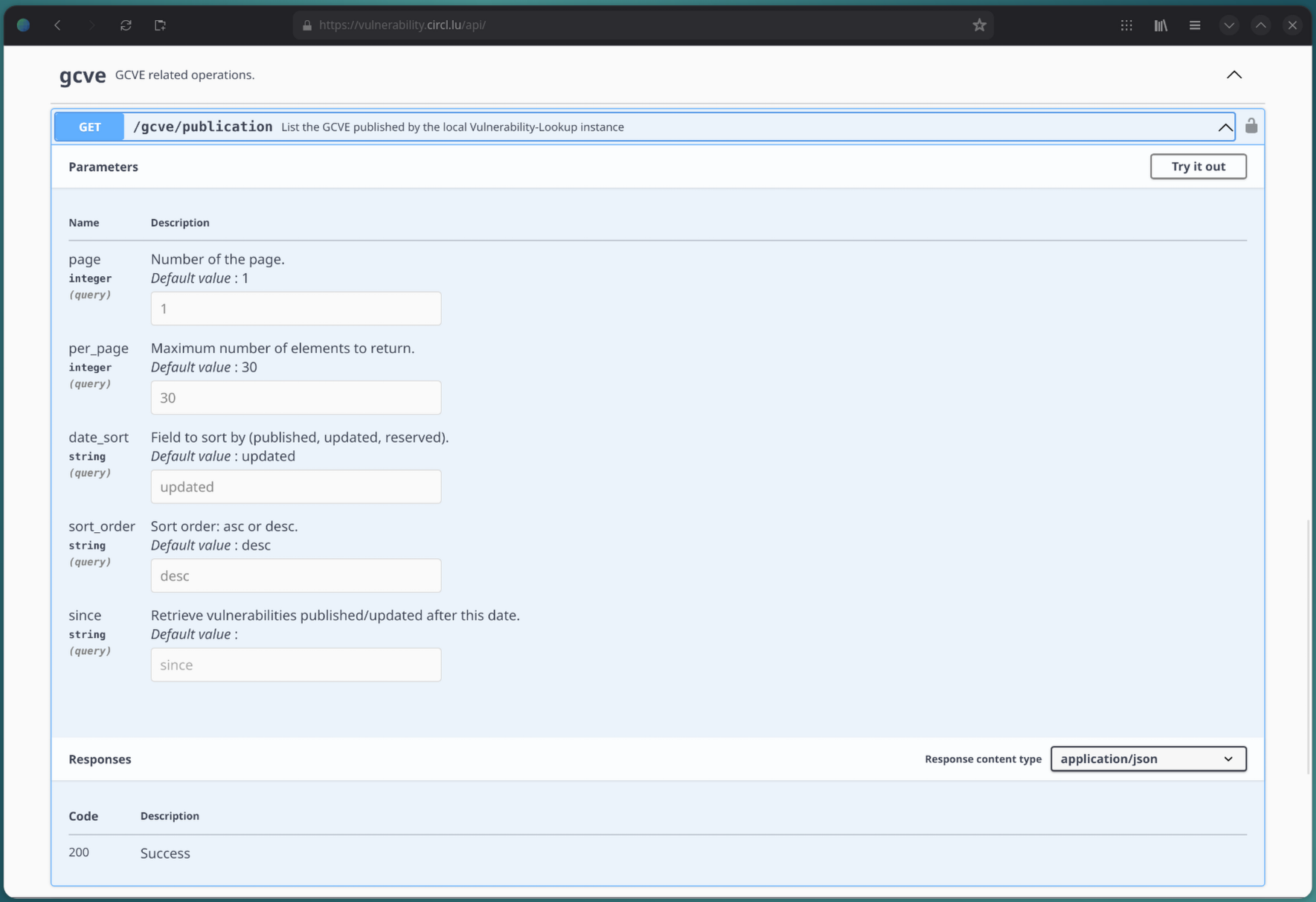Reload the current page
The image size is (1316, 902).
tap(126, 25)
